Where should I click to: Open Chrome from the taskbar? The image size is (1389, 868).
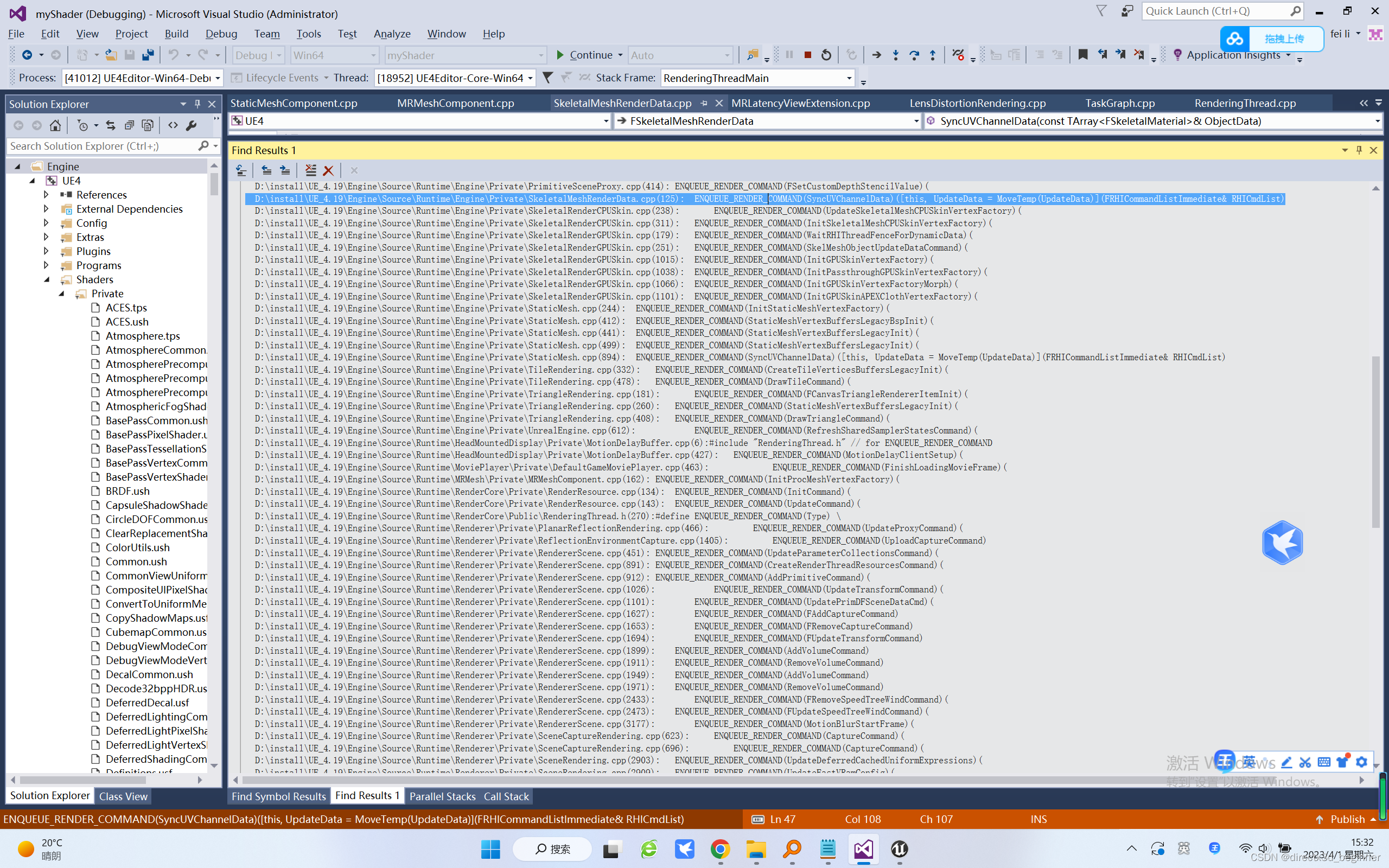point(721,848)
